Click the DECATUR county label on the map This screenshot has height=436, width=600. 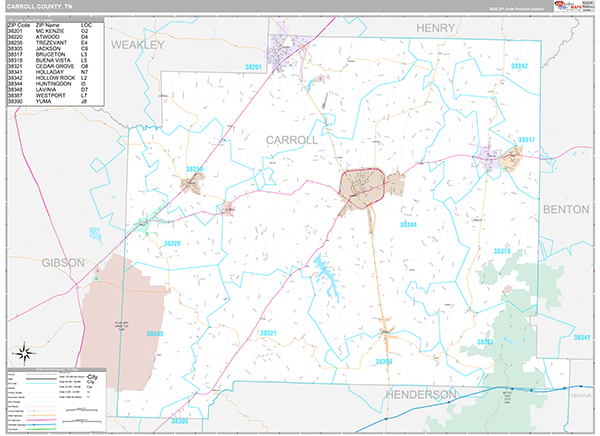[x=581, y=396]
